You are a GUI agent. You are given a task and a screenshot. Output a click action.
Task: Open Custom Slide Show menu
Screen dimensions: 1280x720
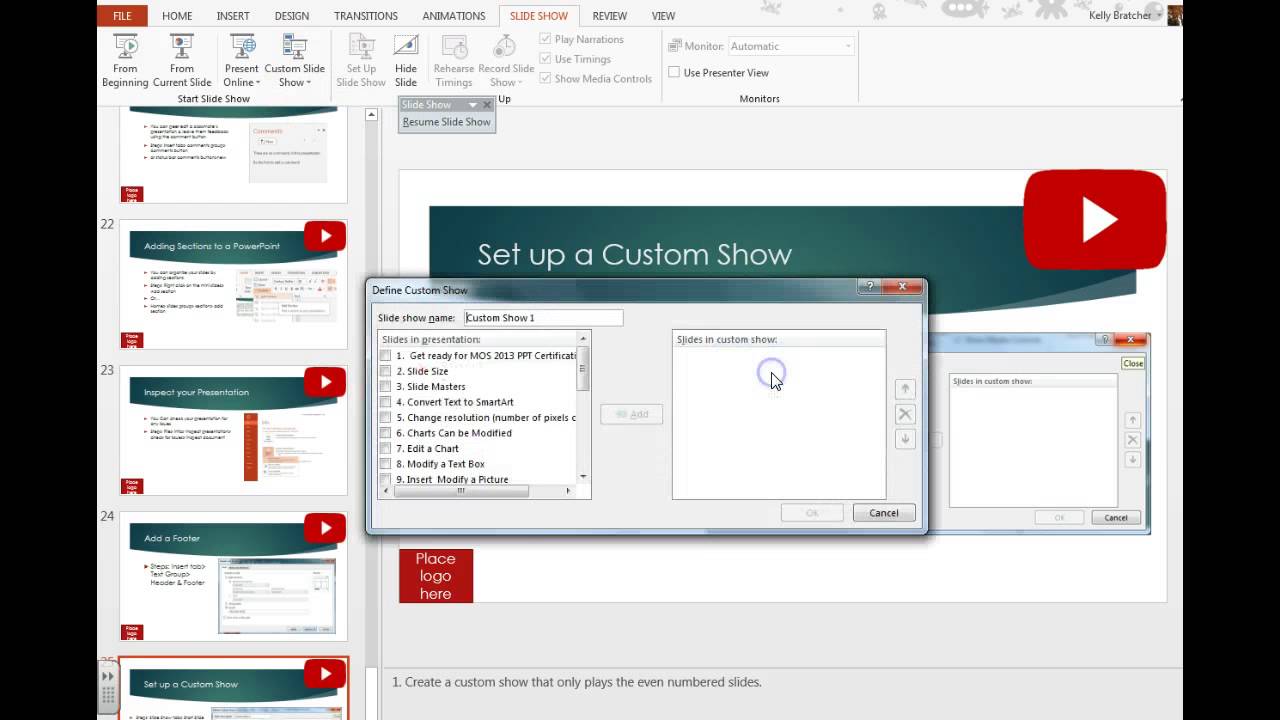pos(294,61)
